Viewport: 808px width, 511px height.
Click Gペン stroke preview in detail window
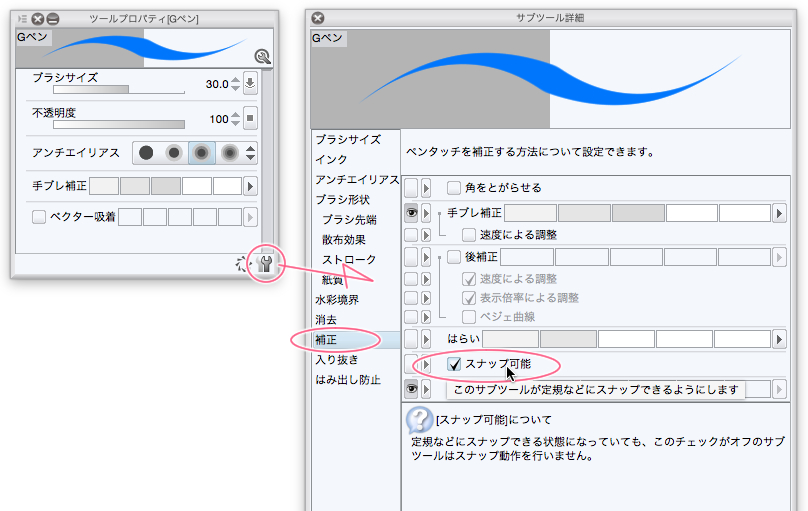click(550, 79)
